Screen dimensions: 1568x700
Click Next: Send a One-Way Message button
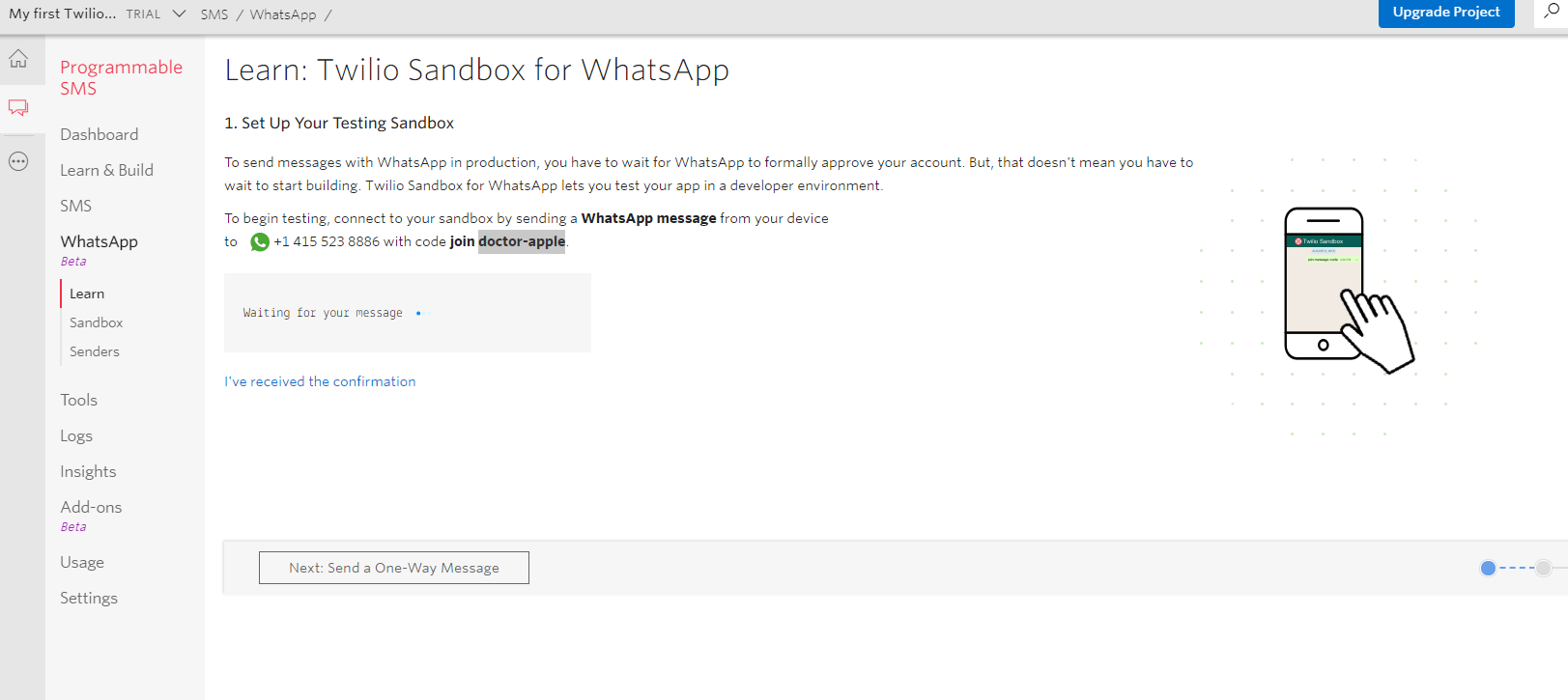pyautogui.click(x=394, y=568)
